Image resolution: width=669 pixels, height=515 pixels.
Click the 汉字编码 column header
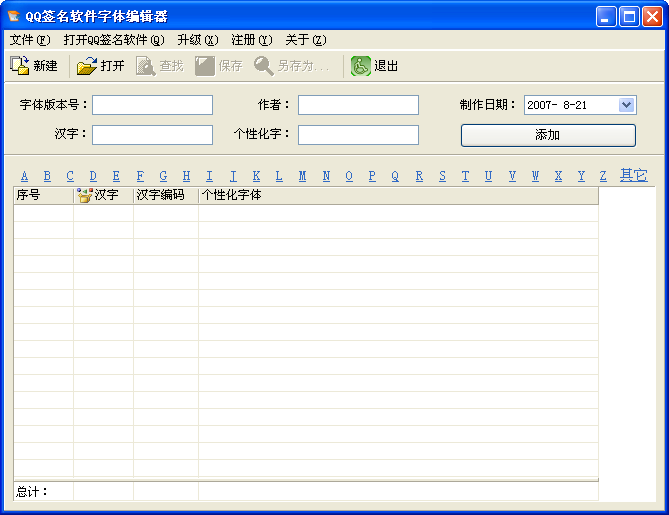(x=166, y=195)
